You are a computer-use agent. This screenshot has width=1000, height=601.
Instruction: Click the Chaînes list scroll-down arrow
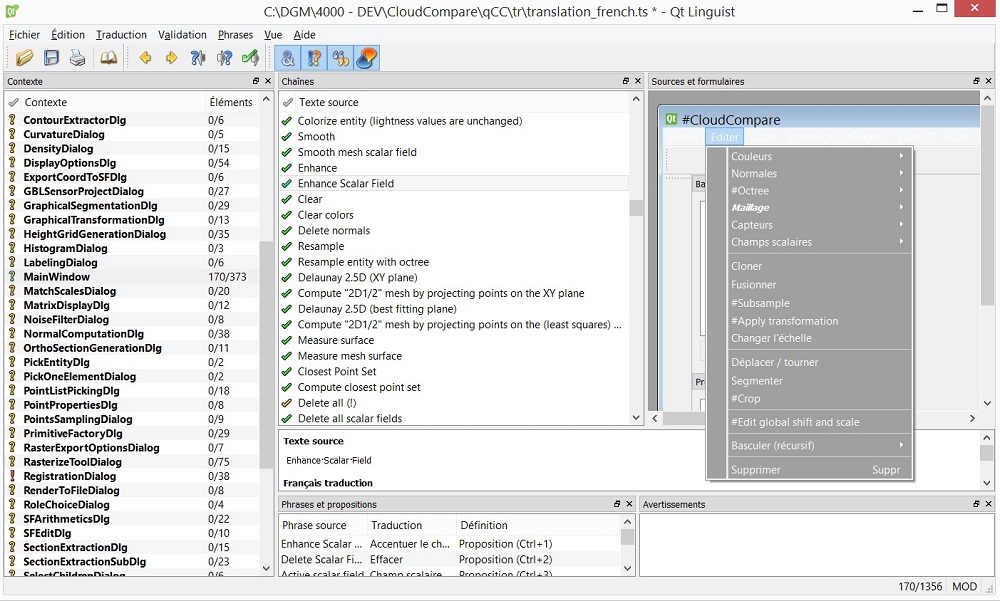tap(637, 418)
